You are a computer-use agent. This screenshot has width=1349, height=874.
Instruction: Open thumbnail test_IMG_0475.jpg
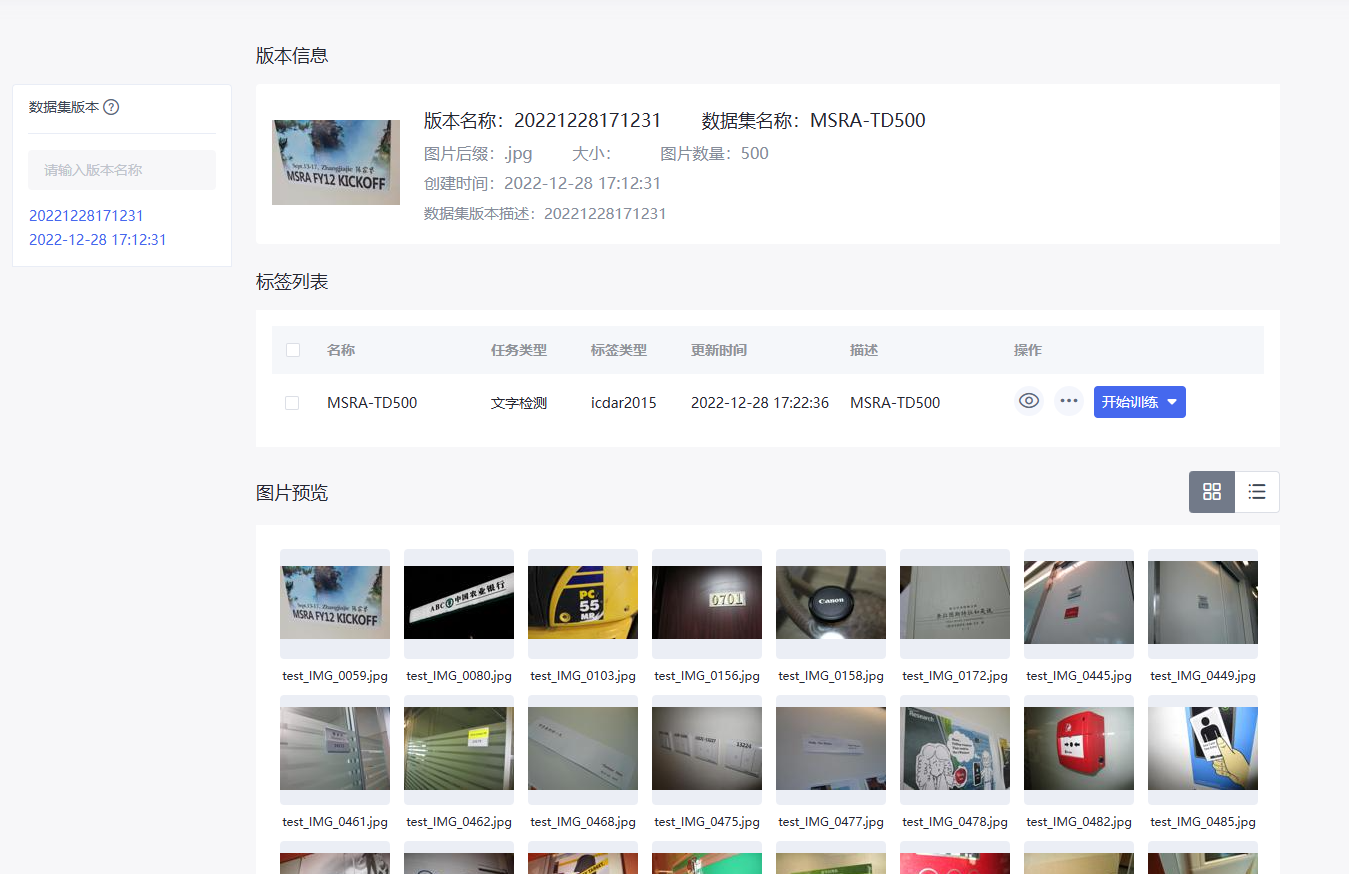[x=707, y=749]
